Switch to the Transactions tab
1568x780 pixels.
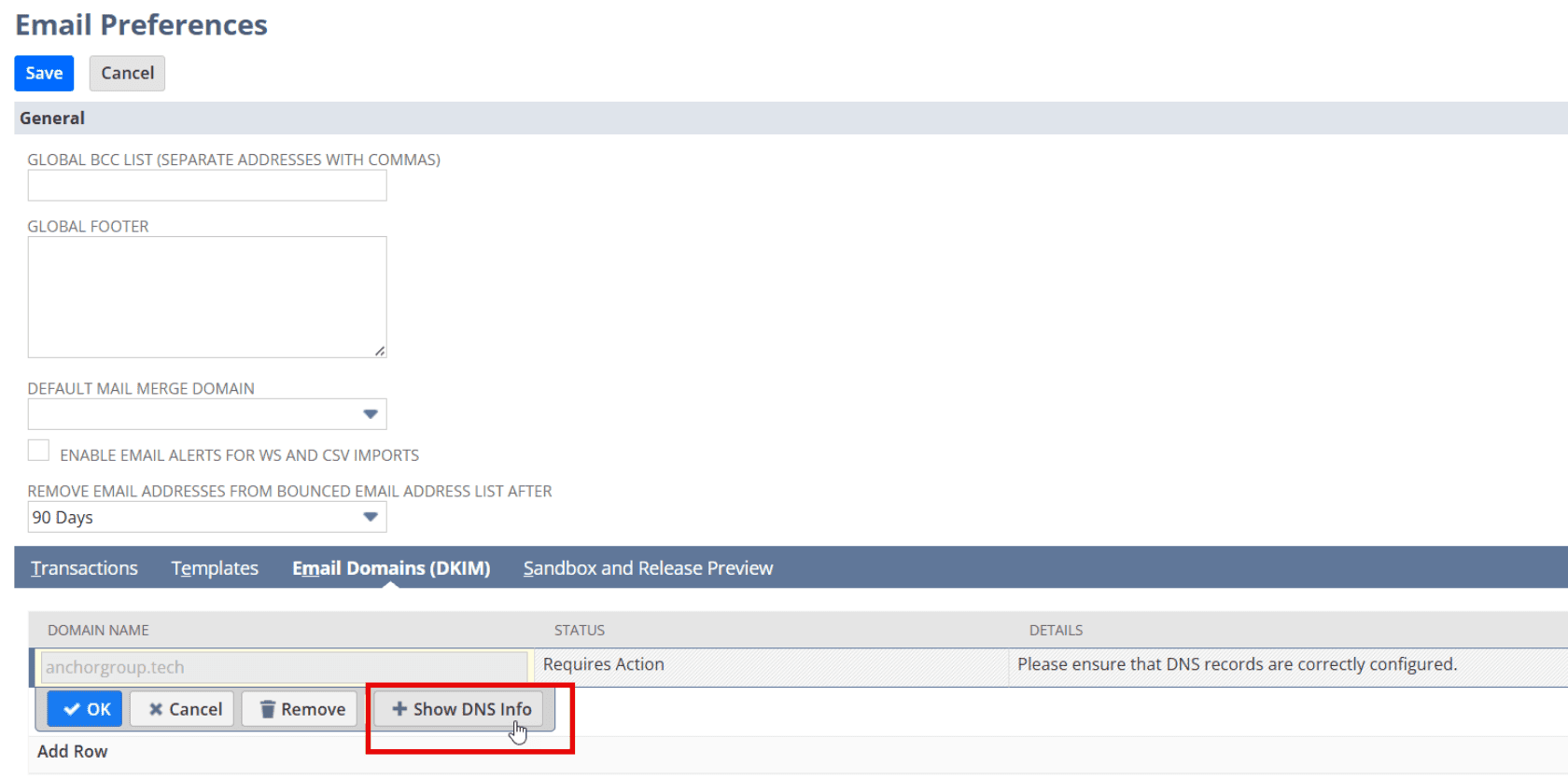[84, 568]
